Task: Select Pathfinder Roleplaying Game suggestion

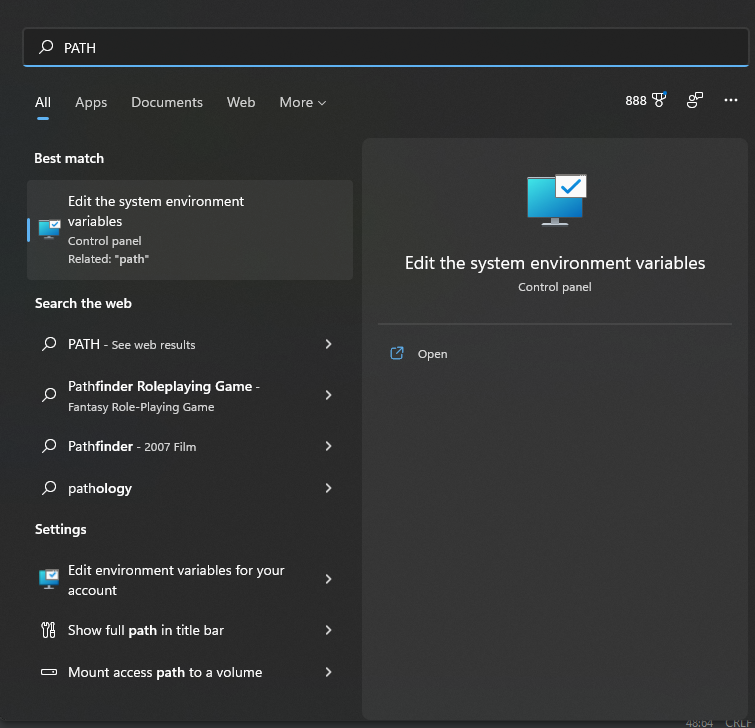Action: [x=190, y=395]
